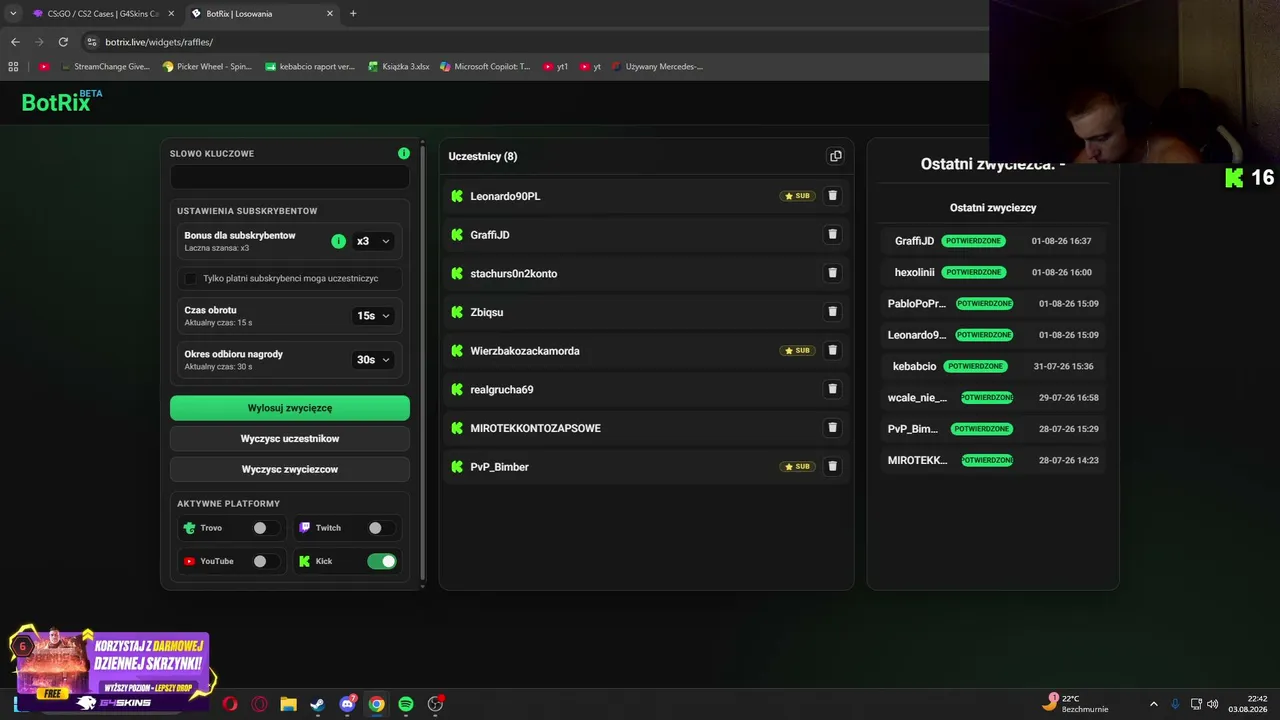Image resolution: width=1280 pixels, height=720 pixels.
Task: Open Opera GX from the taskbar
Action: point(260,704)
